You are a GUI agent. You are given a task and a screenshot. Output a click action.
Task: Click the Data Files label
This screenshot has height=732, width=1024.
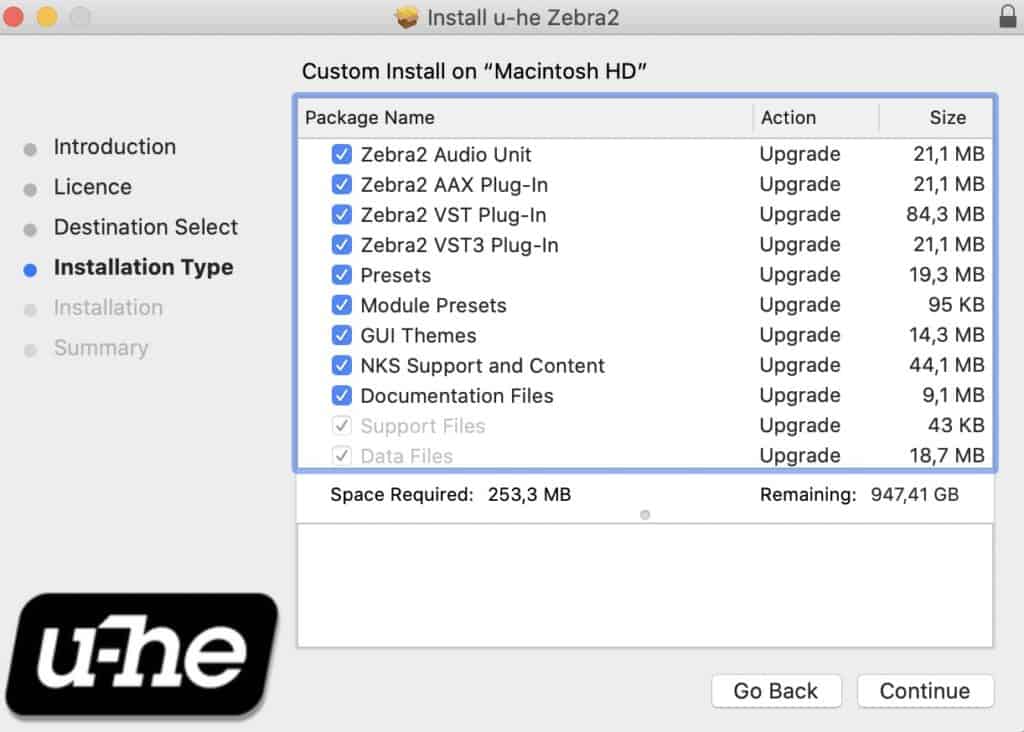(406, 456)
